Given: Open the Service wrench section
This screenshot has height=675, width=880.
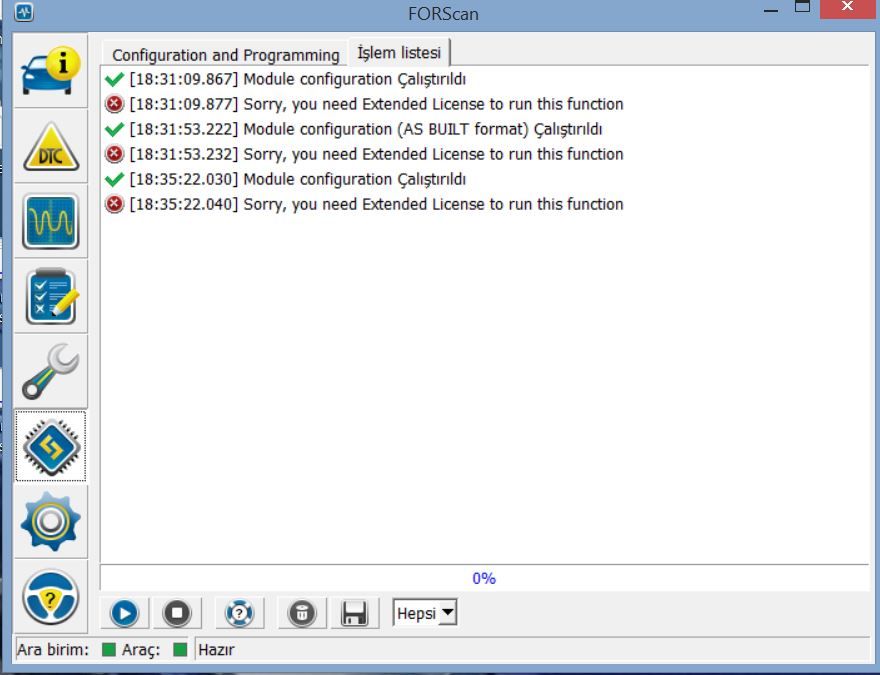Looking at the screenshot, I should 51,372.
